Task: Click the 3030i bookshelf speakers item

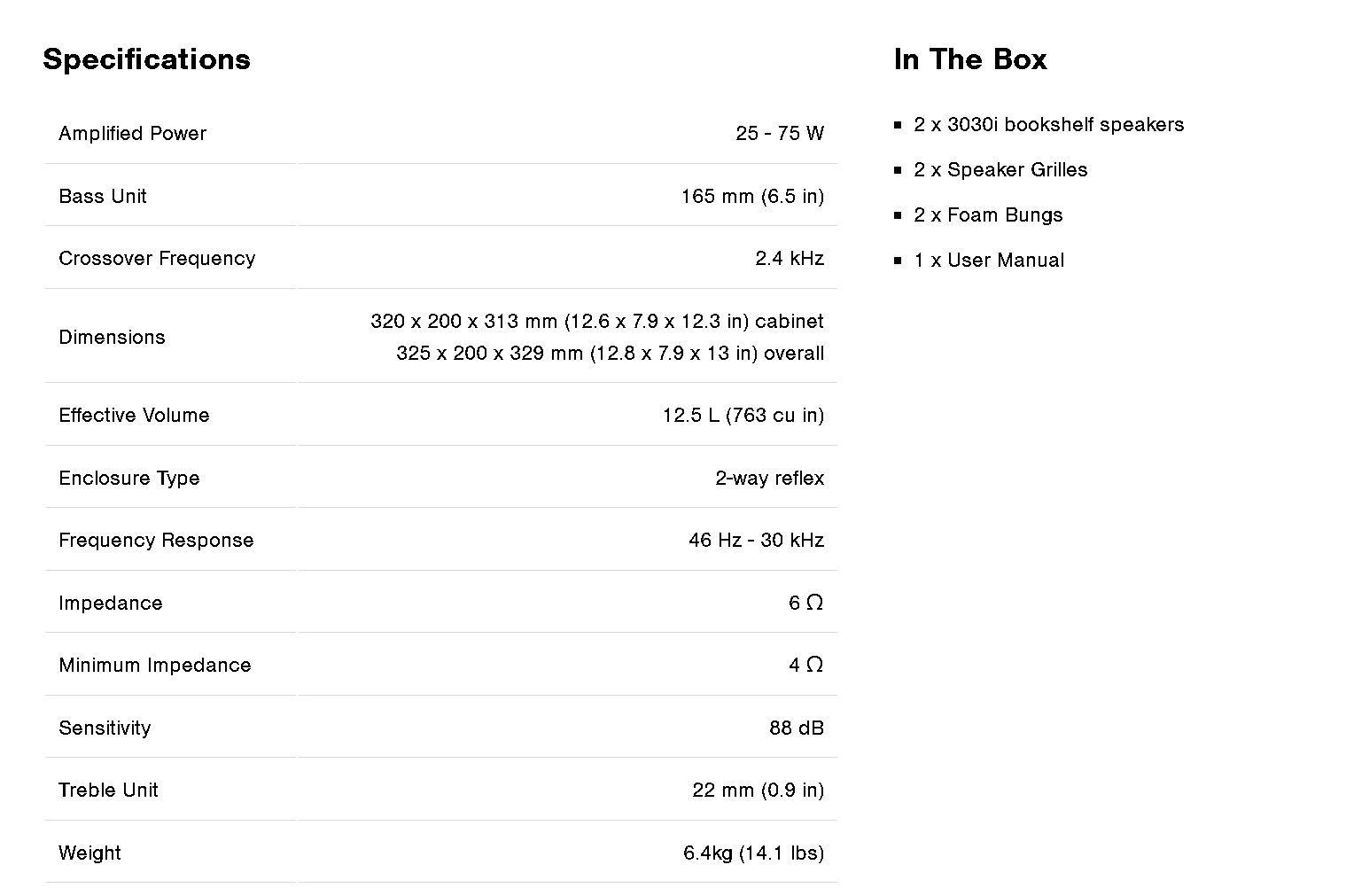Action: point(1048,124)
